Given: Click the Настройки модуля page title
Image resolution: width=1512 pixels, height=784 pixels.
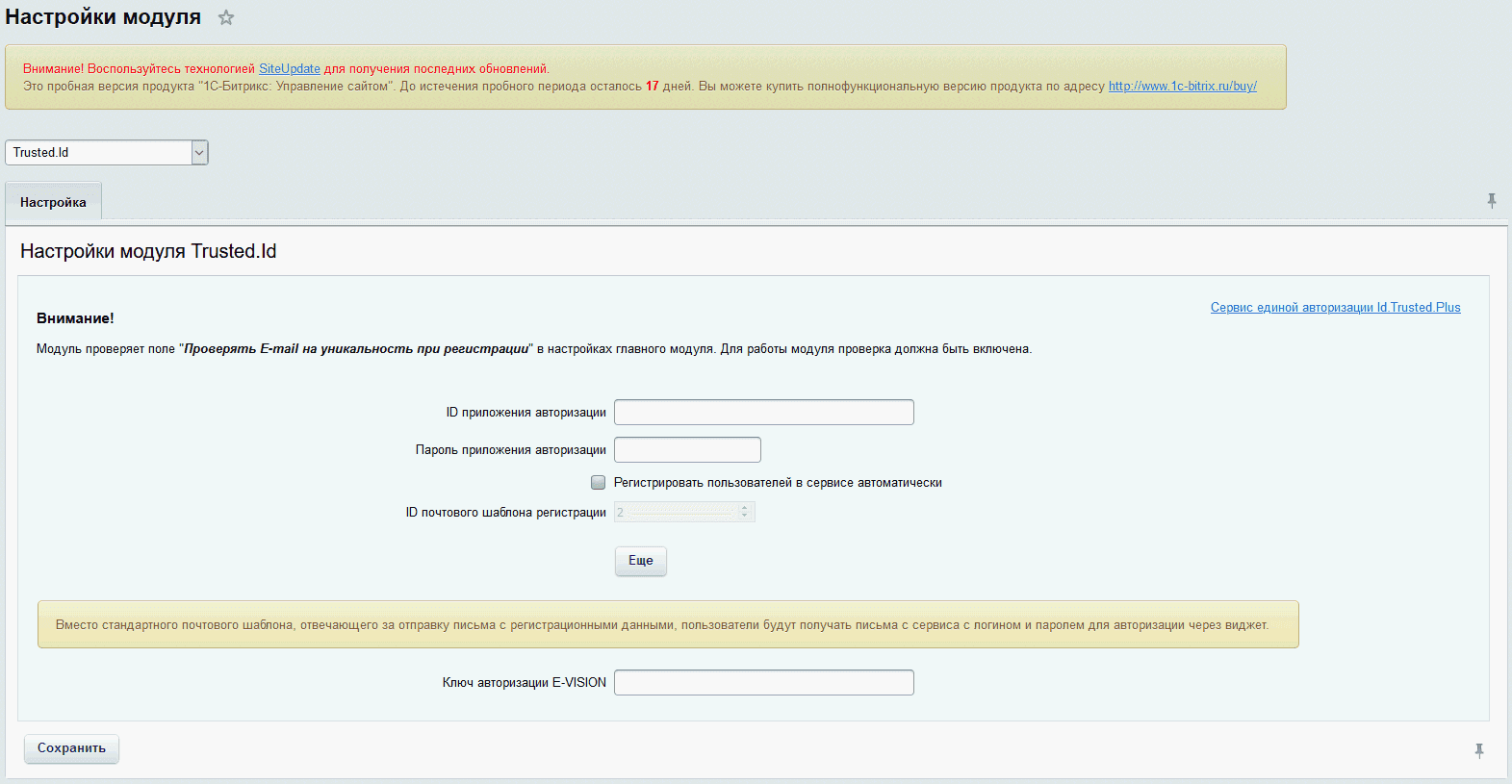Looking at the screenshot, I should tap(103, 17).
